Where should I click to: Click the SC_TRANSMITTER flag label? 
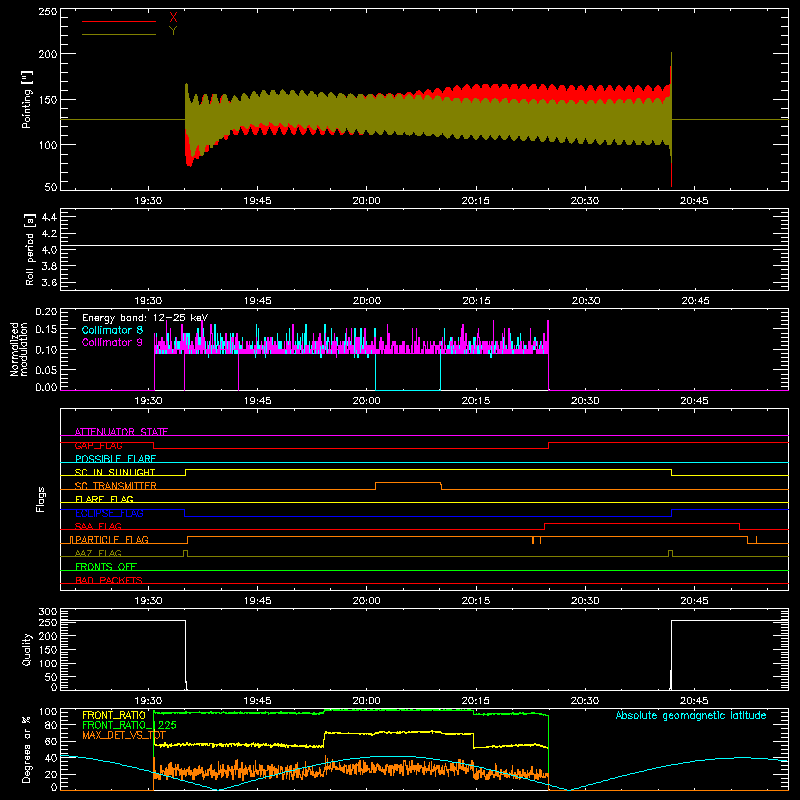point(116,486)
